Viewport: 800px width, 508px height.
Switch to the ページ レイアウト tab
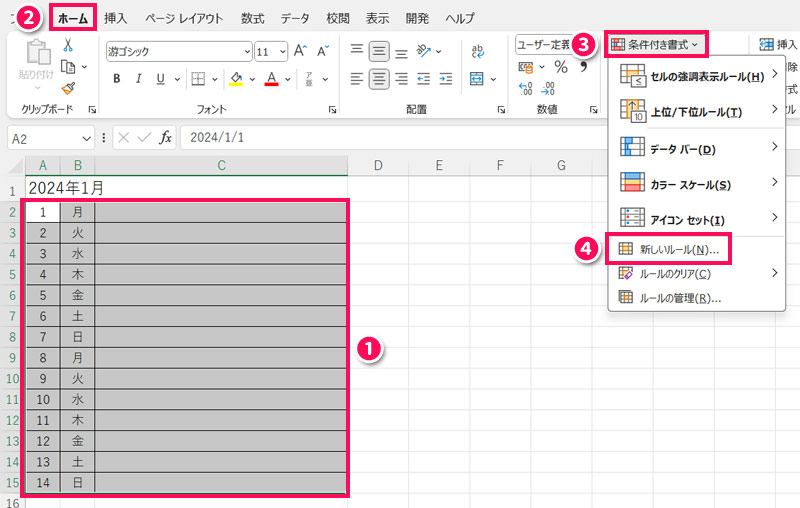184,18
